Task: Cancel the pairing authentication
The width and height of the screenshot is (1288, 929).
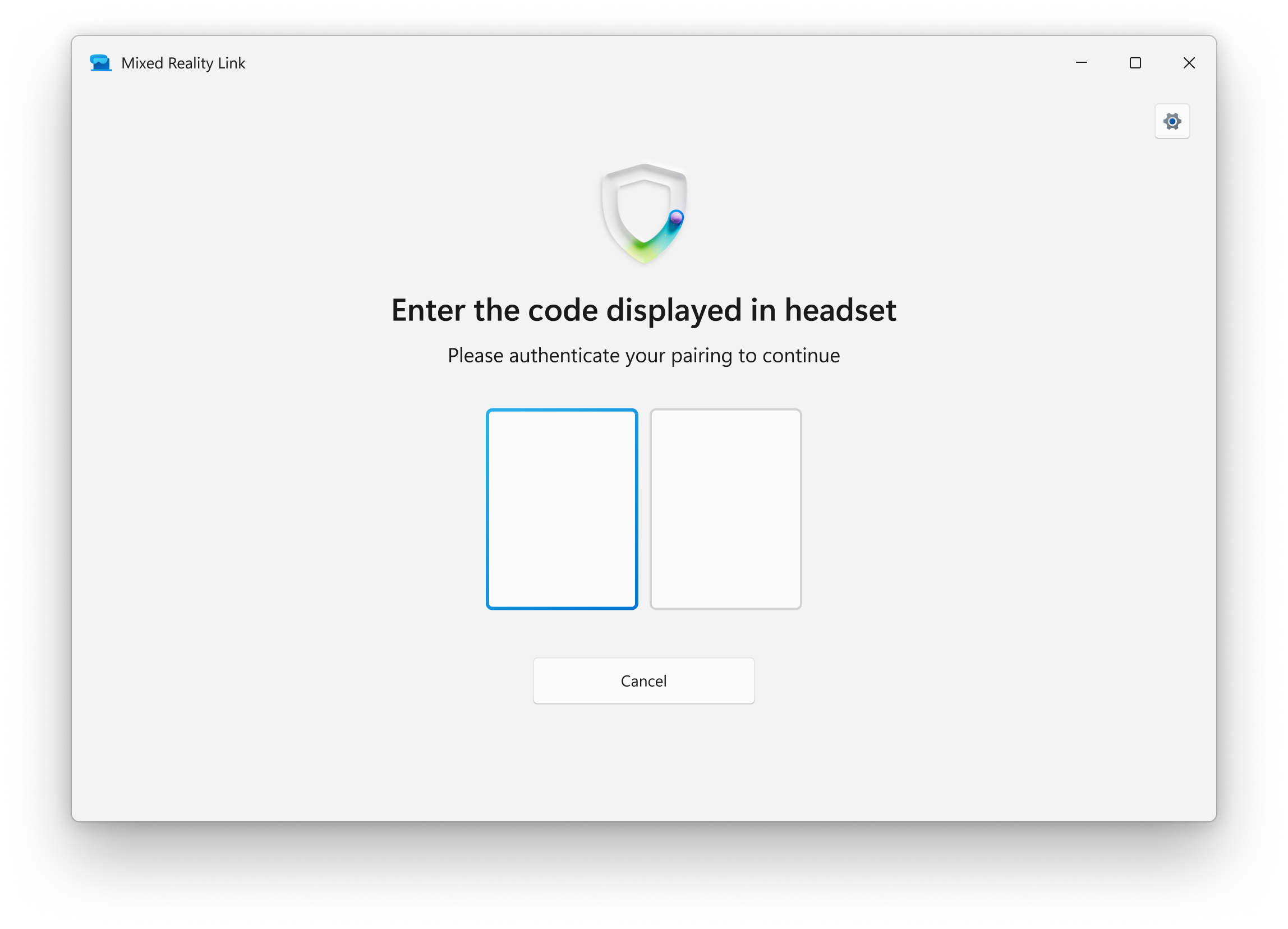Action: click(643, 681)
